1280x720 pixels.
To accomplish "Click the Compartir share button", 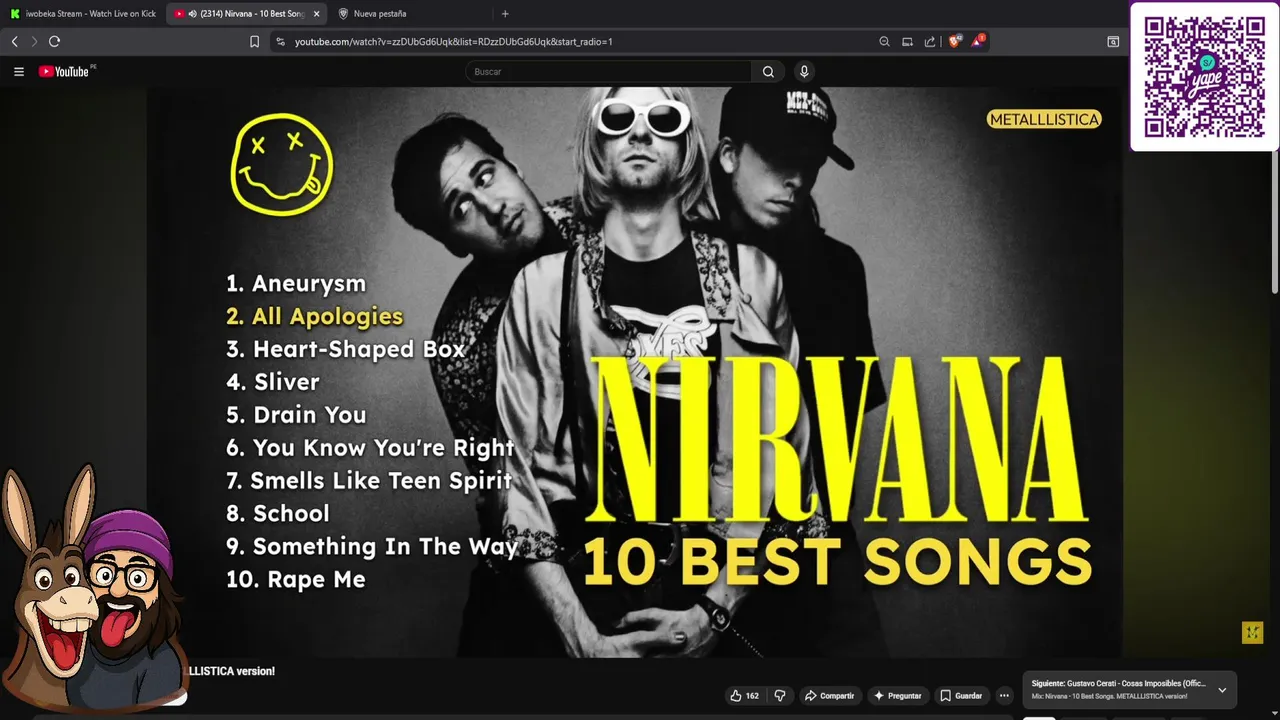I will pos(830,696).
